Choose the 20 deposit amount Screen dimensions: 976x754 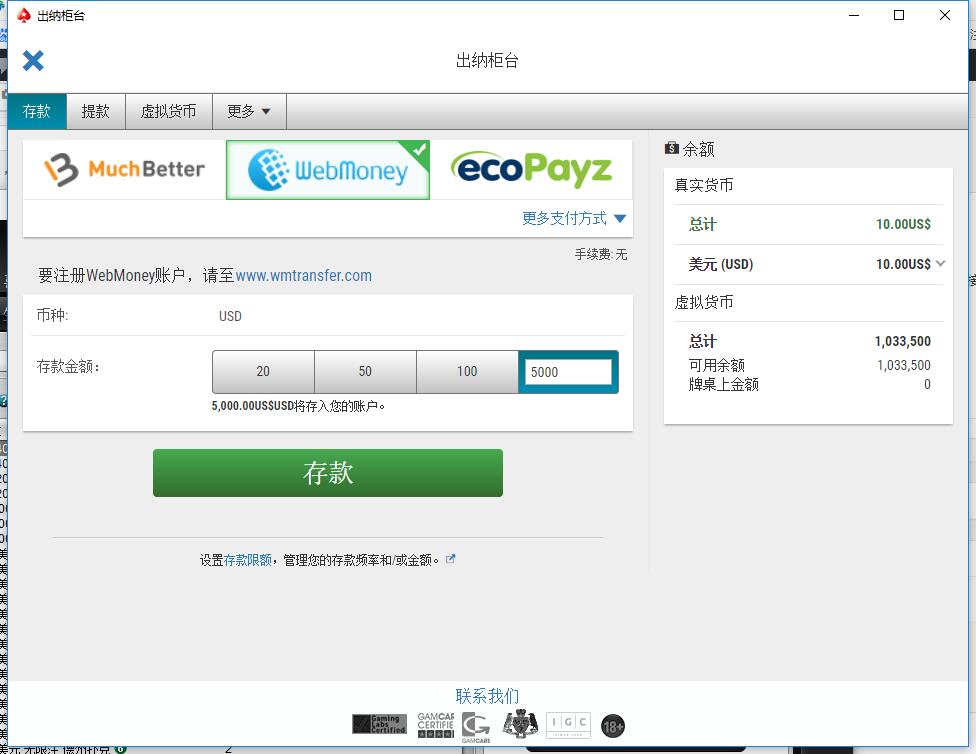[263, 372]
